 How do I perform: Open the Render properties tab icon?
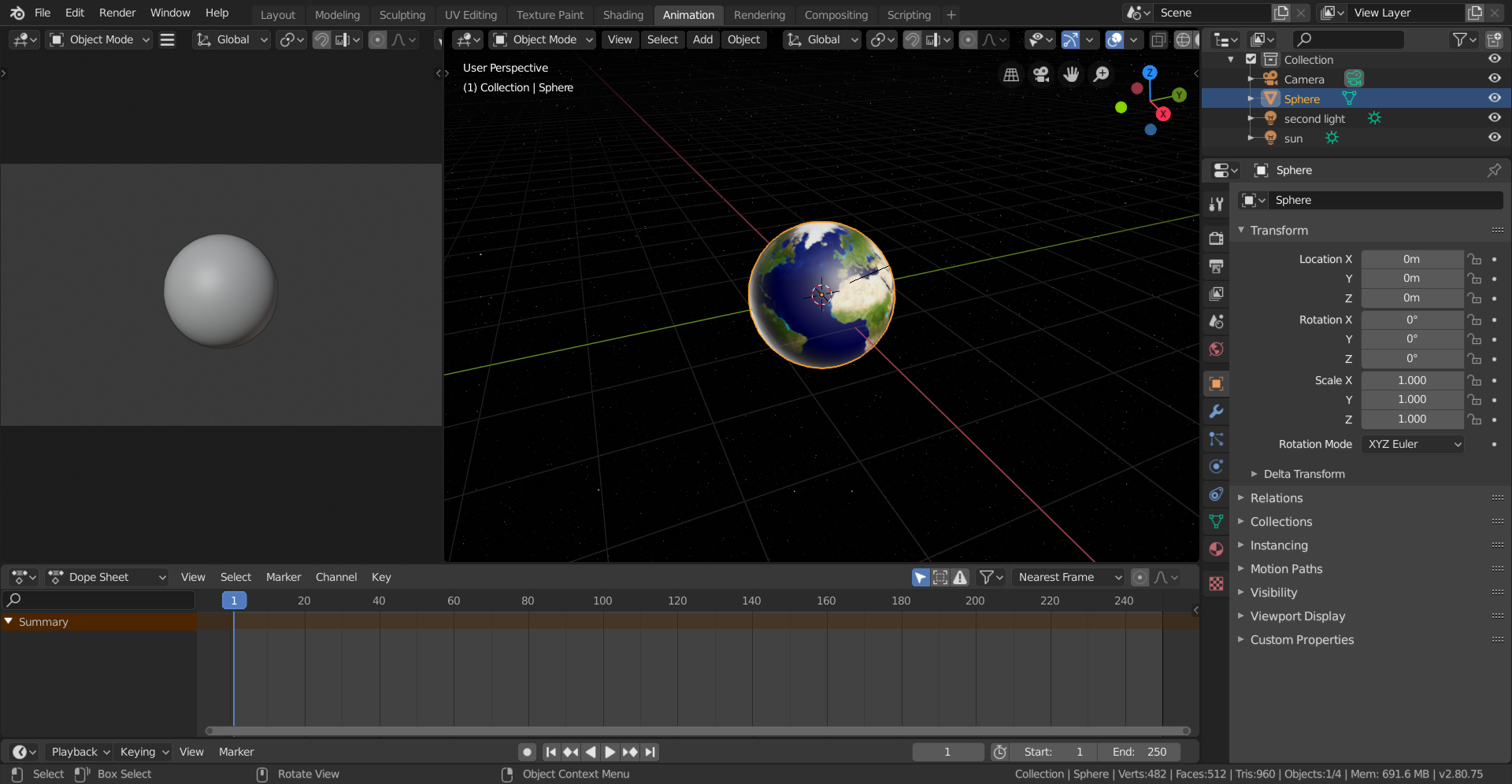(1216, 239)
